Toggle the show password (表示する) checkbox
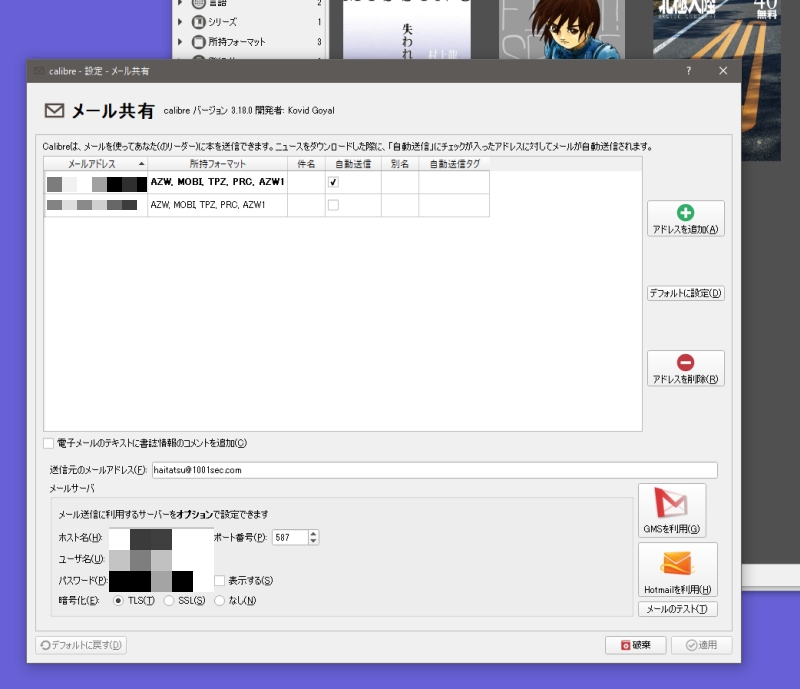Screen dimensions: 800x689 [219, 581]
